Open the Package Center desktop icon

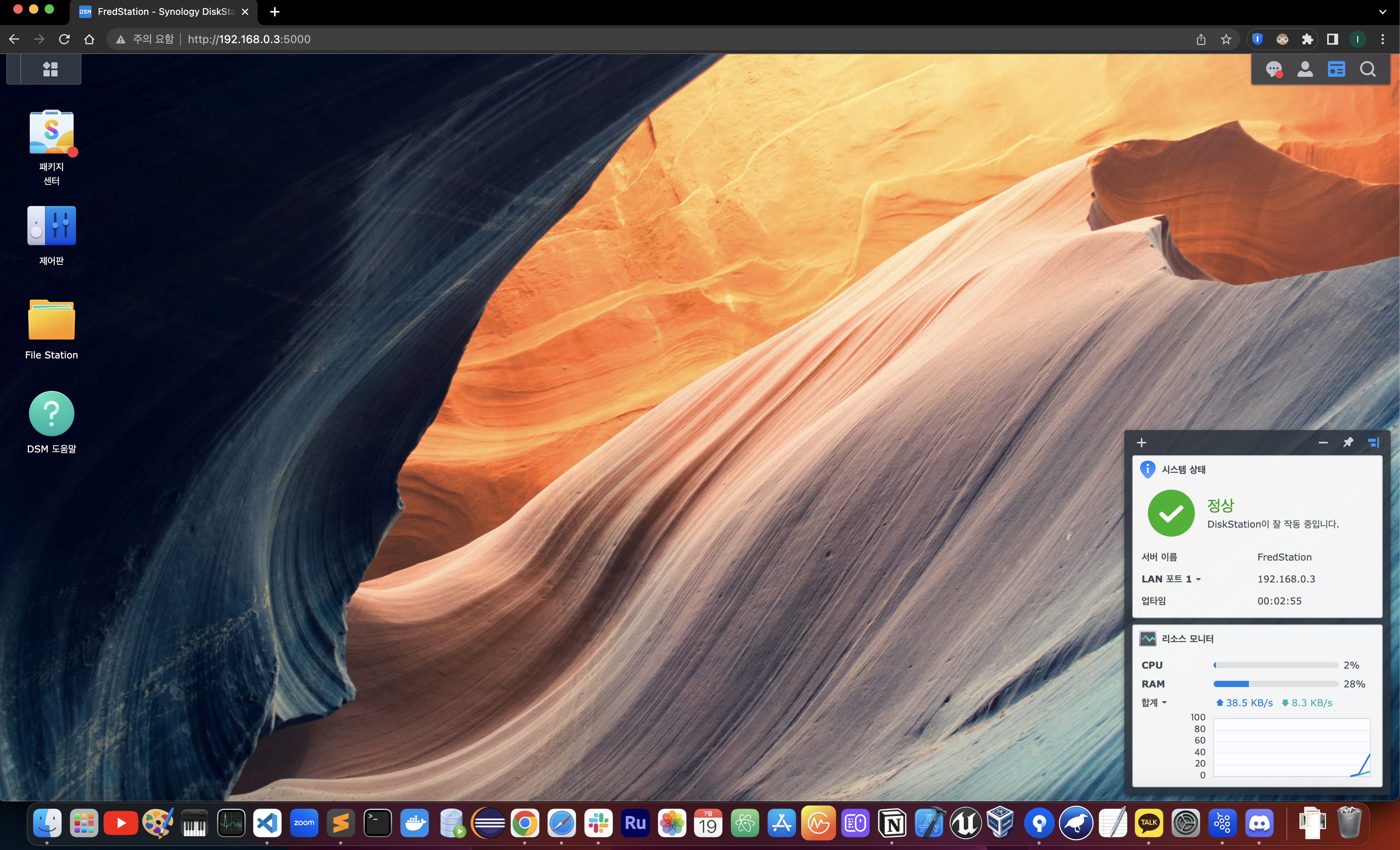tap(51, 132)
